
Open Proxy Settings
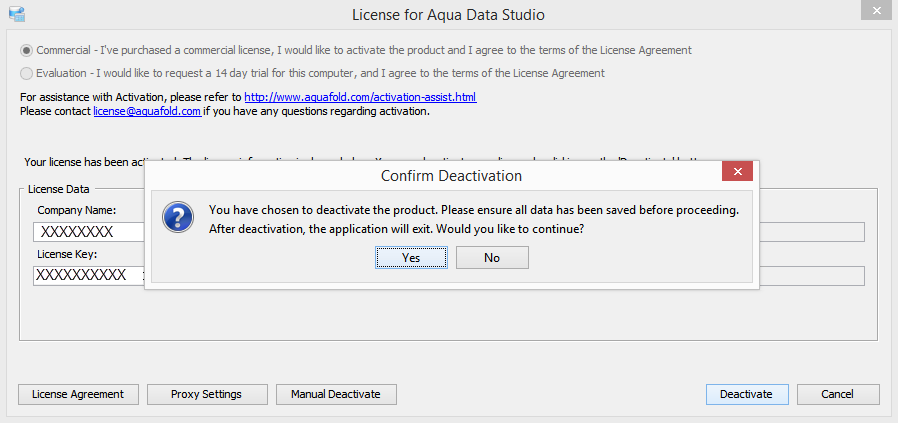tap(206, 394)
